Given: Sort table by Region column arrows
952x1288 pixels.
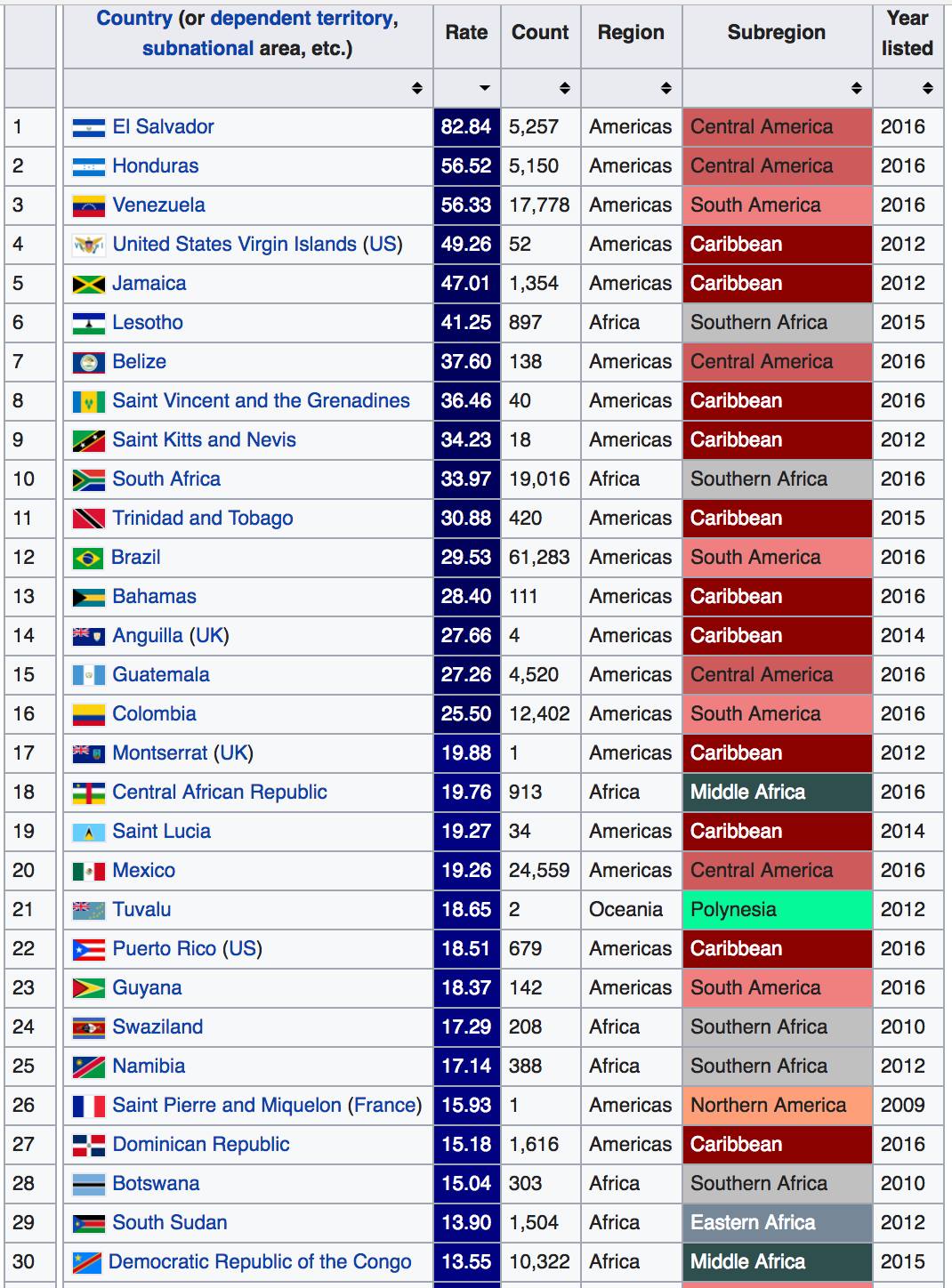Looking at the screenshot, I should (x=666, y=88).
